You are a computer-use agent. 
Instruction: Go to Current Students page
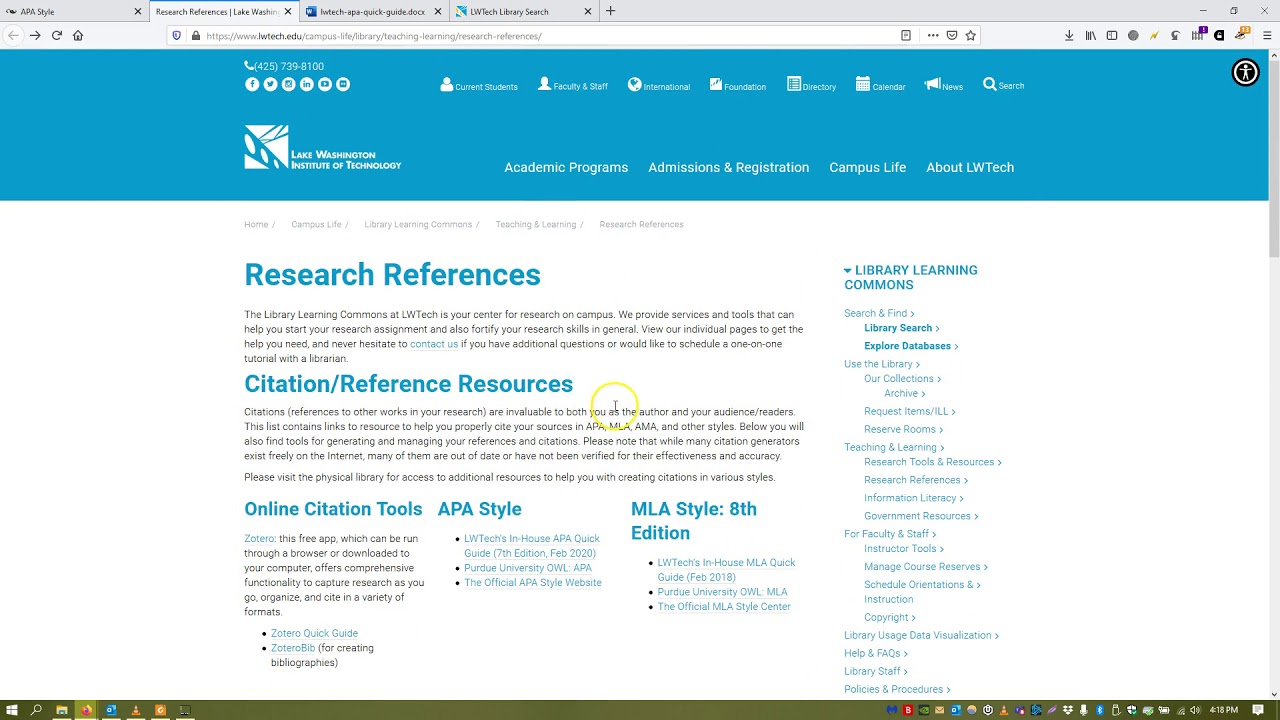point(479,86)
